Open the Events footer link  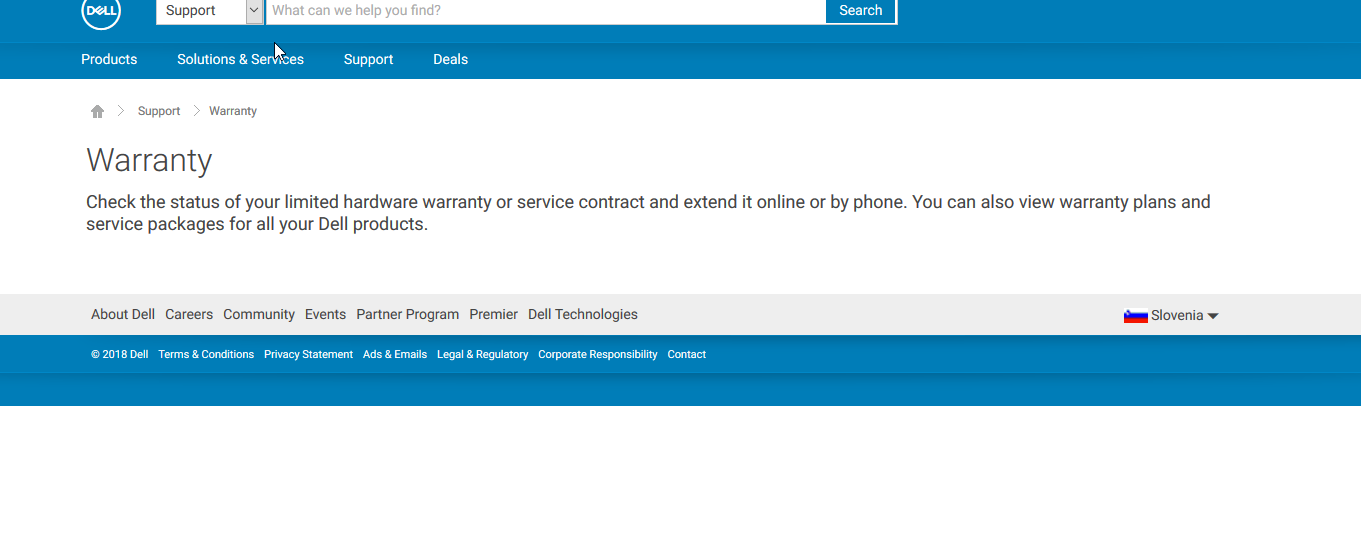[325, 314]
